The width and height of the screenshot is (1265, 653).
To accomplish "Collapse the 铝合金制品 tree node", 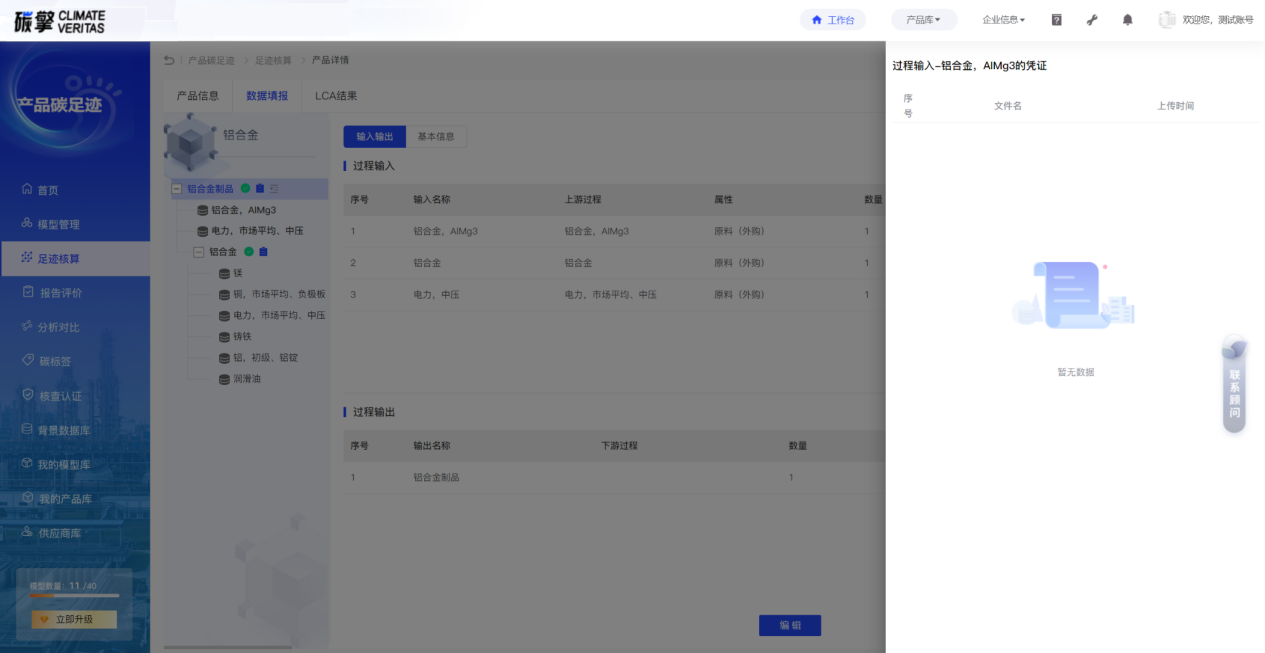I will [177, 188].
